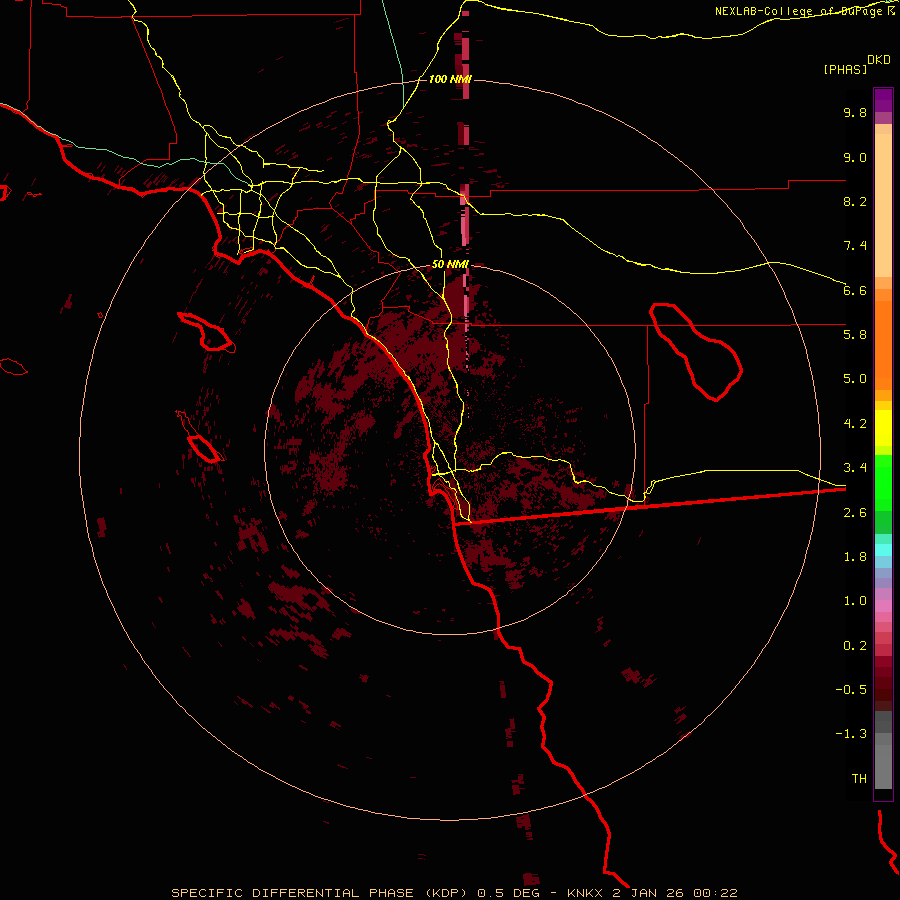
Task: Pick the gray segment of the color bar
Action: click(883, 749)
